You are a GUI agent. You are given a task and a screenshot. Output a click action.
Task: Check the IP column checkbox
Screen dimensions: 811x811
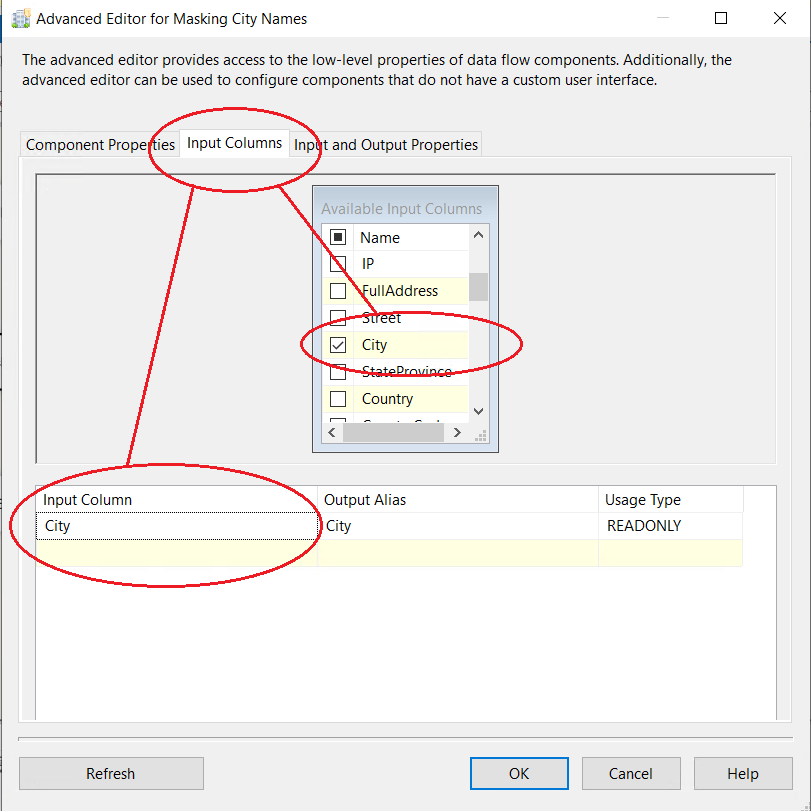point(338,264)
